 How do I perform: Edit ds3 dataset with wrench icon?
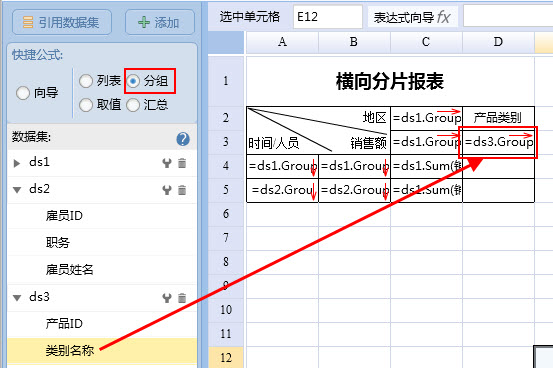[167, 298]
